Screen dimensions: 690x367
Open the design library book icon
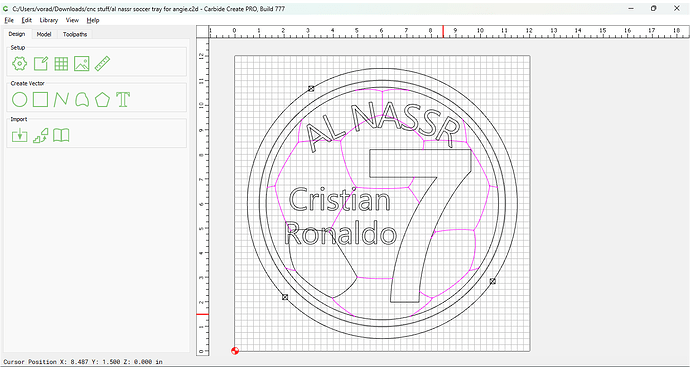61,136
